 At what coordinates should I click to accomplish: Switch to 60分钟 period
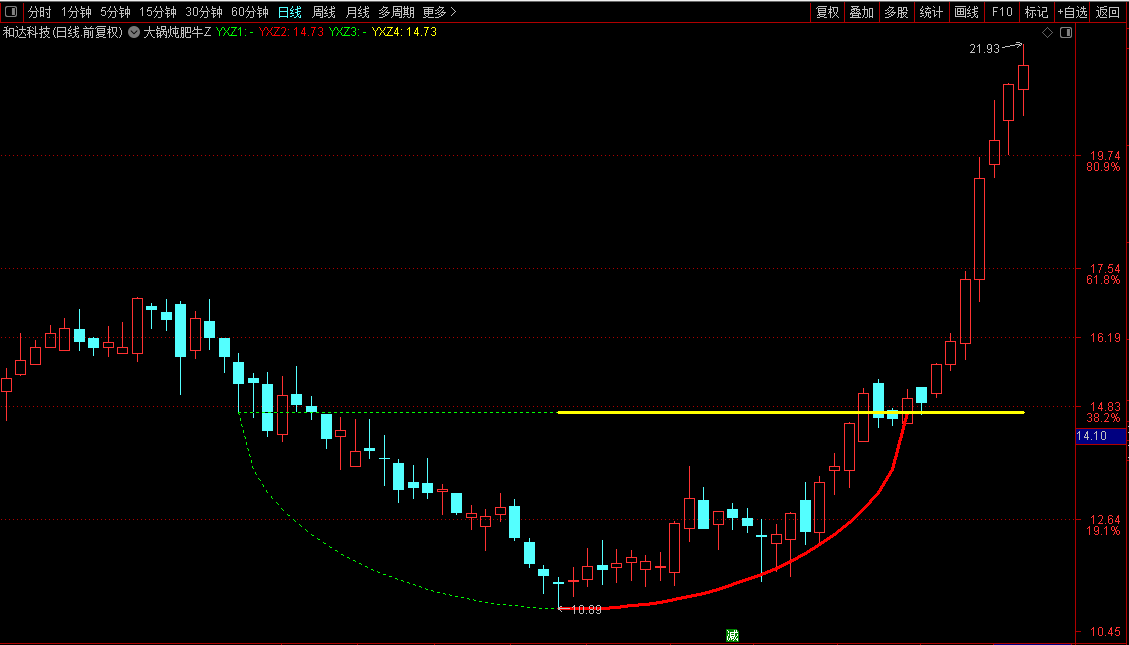[x=250, y=12]
